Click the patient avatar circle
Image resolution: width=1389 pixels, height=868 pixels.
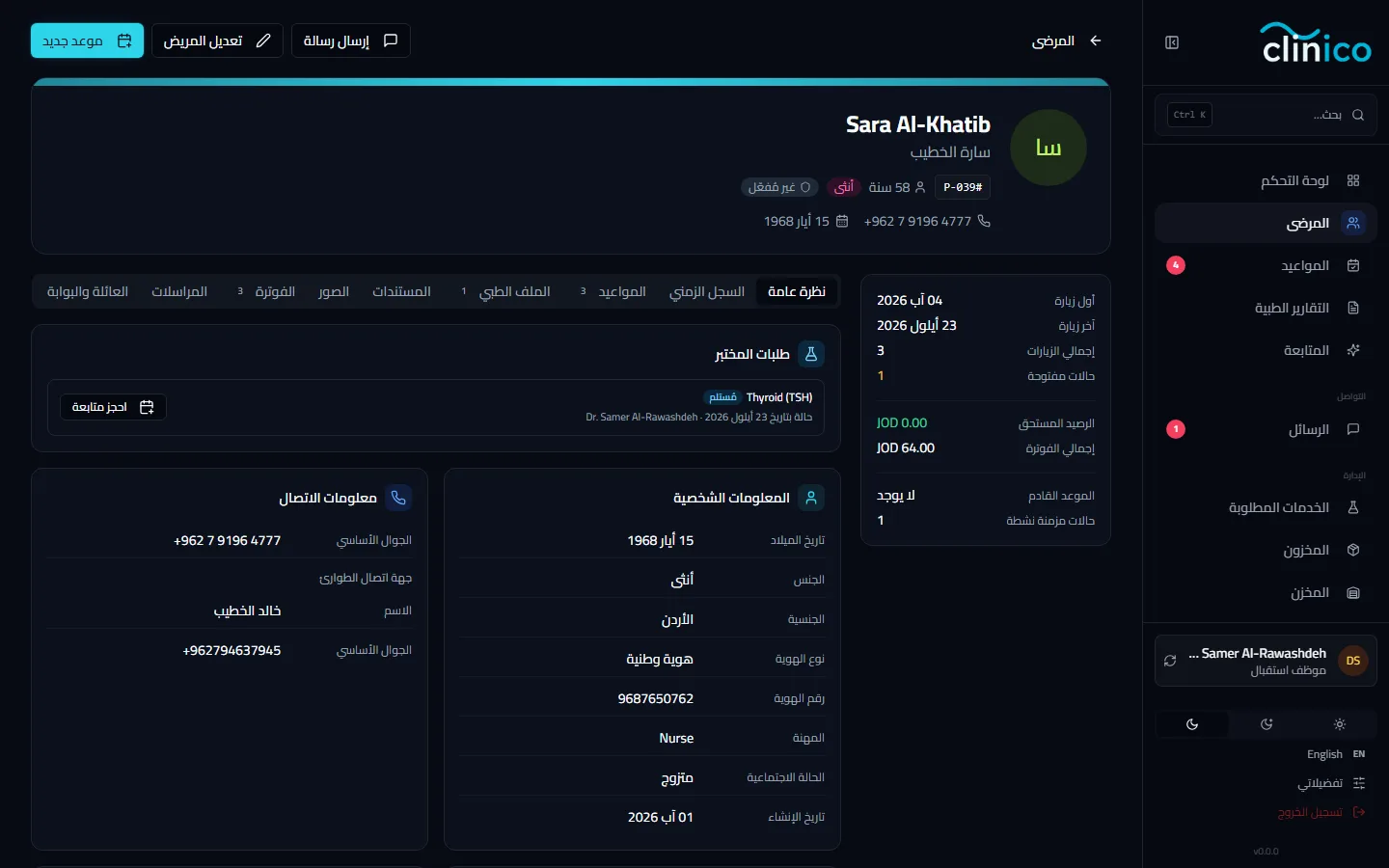(1049, 148)
